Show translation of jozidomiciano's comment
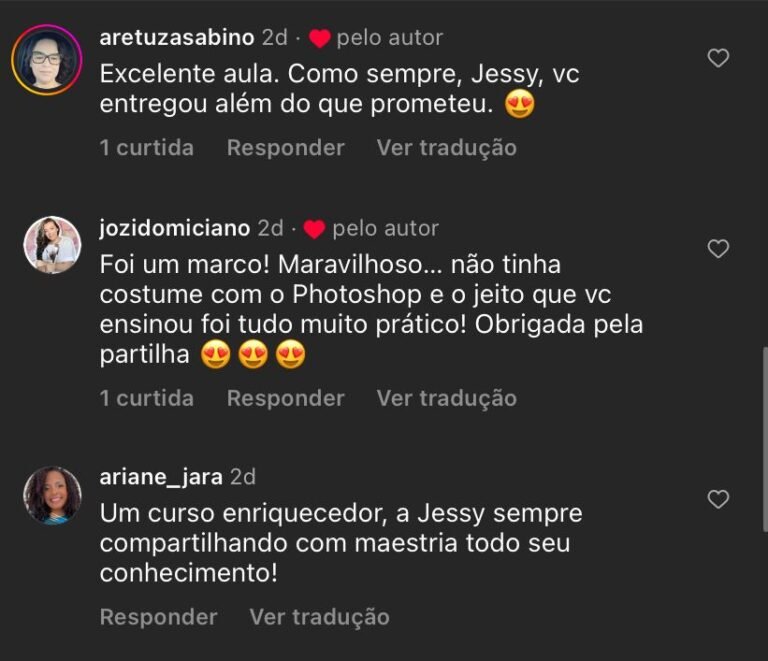This screenshot has width=768, height=661. pos(446,398)
